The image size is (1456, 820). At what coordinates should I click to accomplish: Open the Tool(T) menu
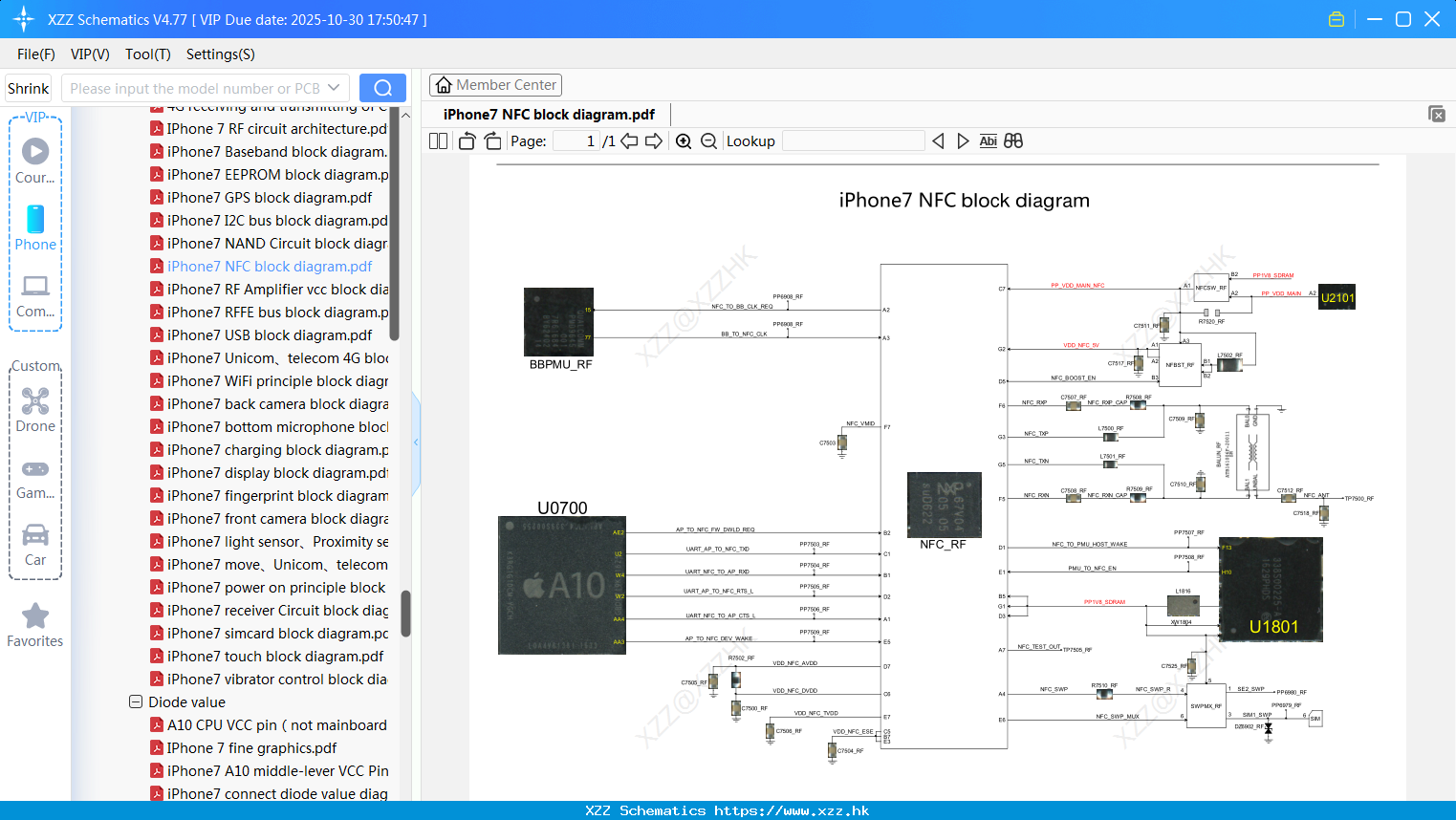click(148, 54)
